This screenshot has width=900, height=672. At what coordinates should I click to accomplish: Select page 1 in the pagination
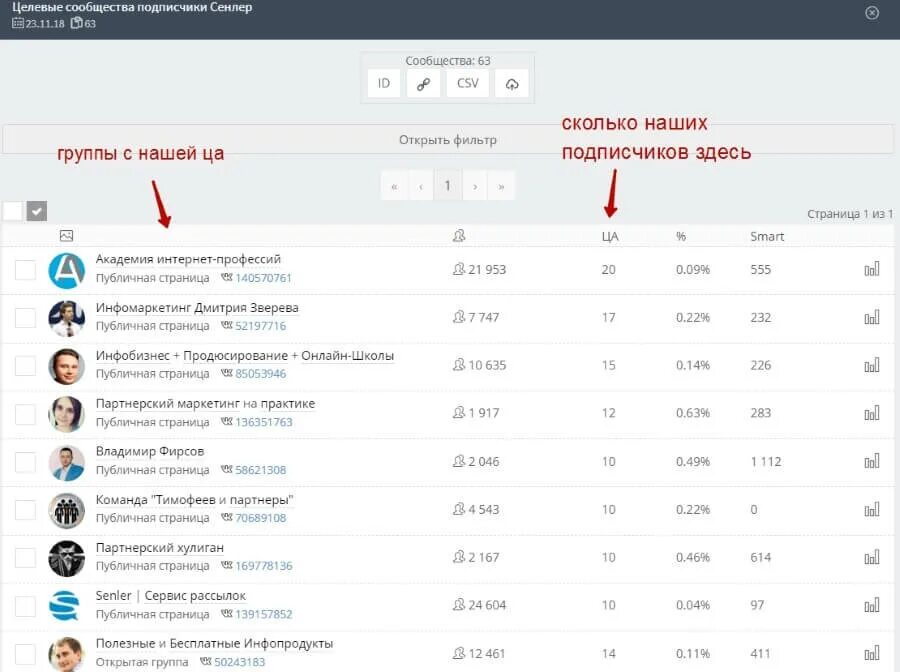click(x=448, y=186)
